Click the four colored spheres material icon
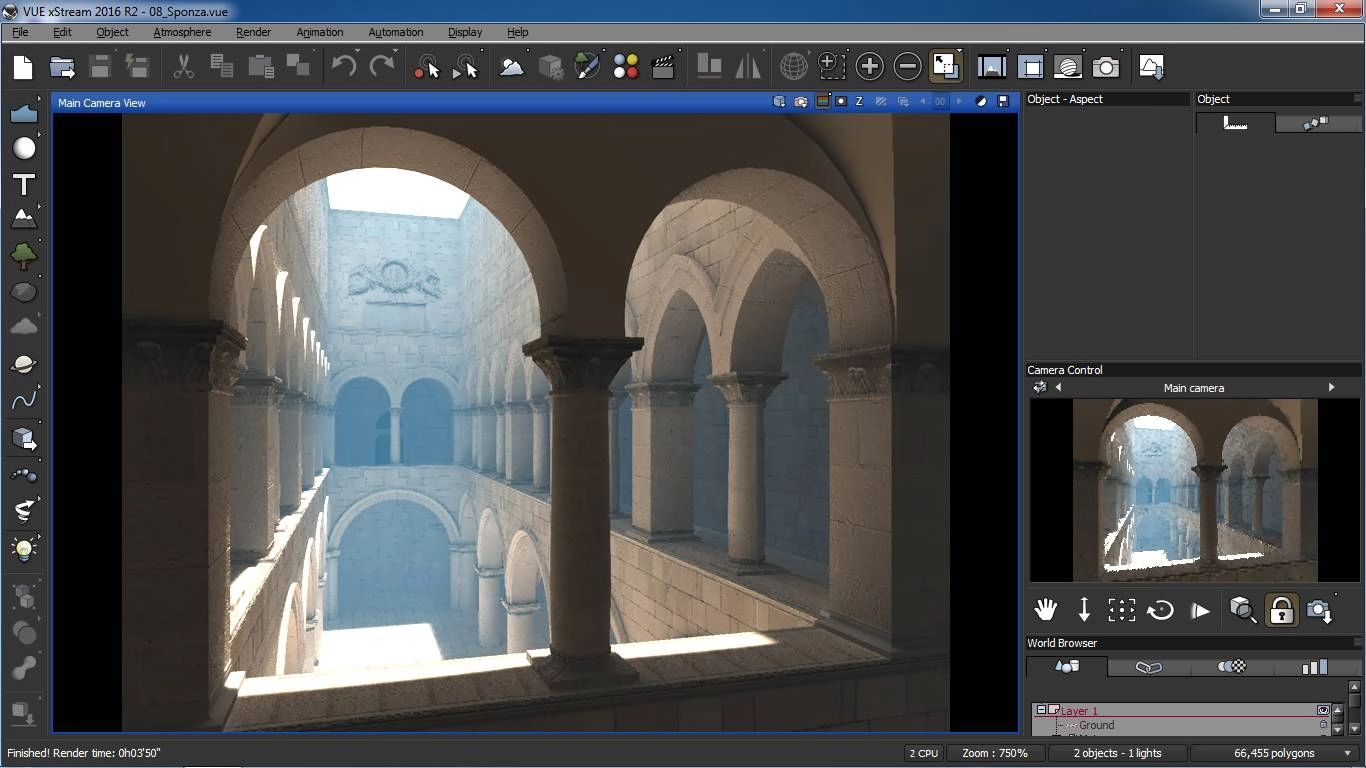Image resolution: width=1366 pixels, height=768 pixels. click(x=626, y=67)
